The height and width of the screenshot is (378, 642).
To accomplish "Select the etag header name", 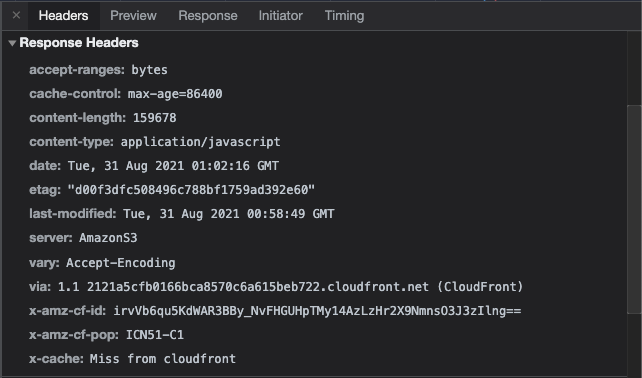I will tap(45, 190).
